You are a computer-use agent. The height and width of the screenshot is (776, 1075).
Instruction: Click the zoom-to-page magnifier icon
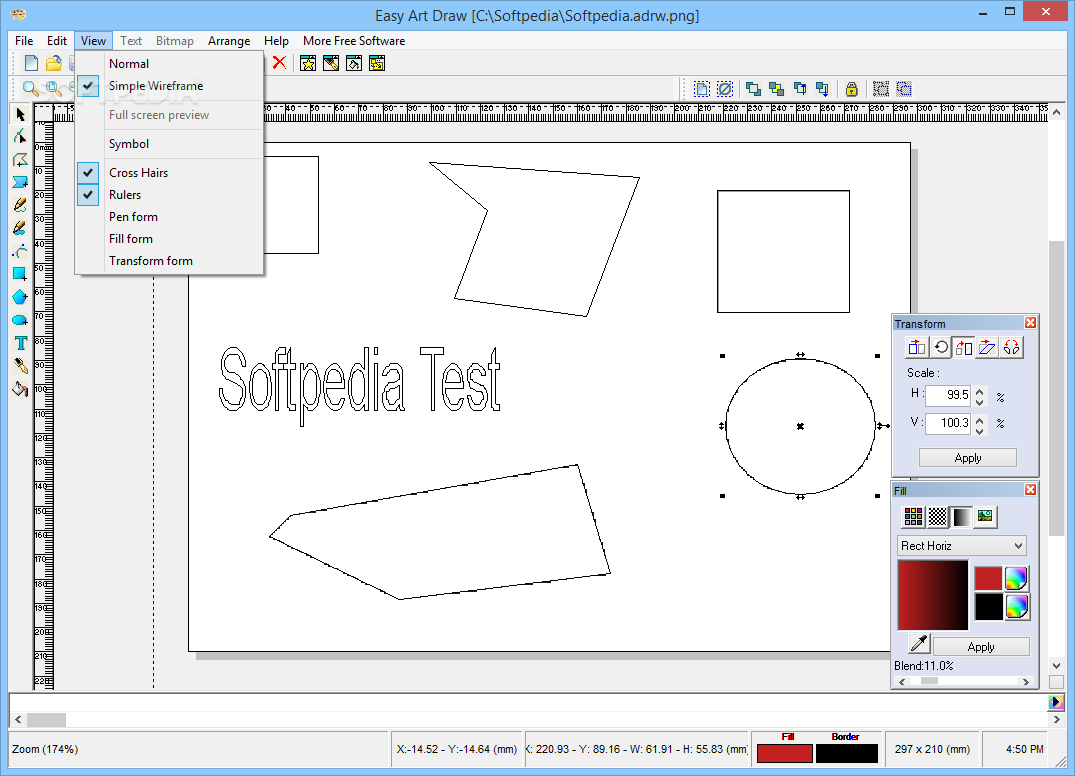[53, 88]
